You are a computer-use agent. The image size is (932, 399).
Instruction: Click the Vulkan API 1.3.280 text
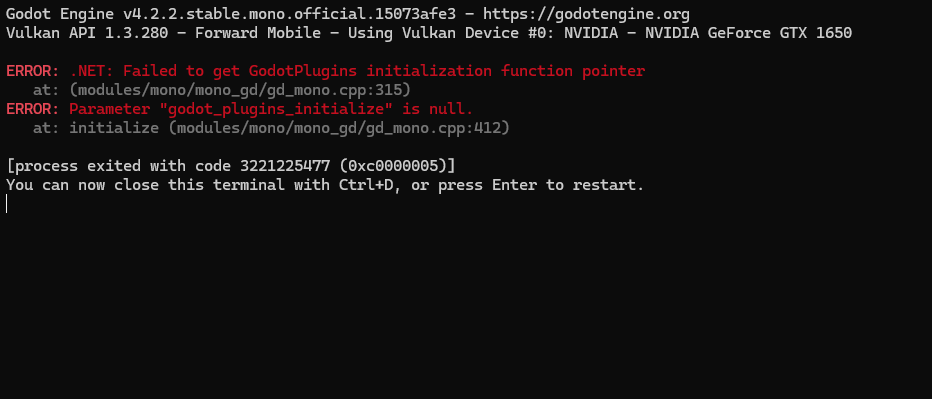pos(87,33)
